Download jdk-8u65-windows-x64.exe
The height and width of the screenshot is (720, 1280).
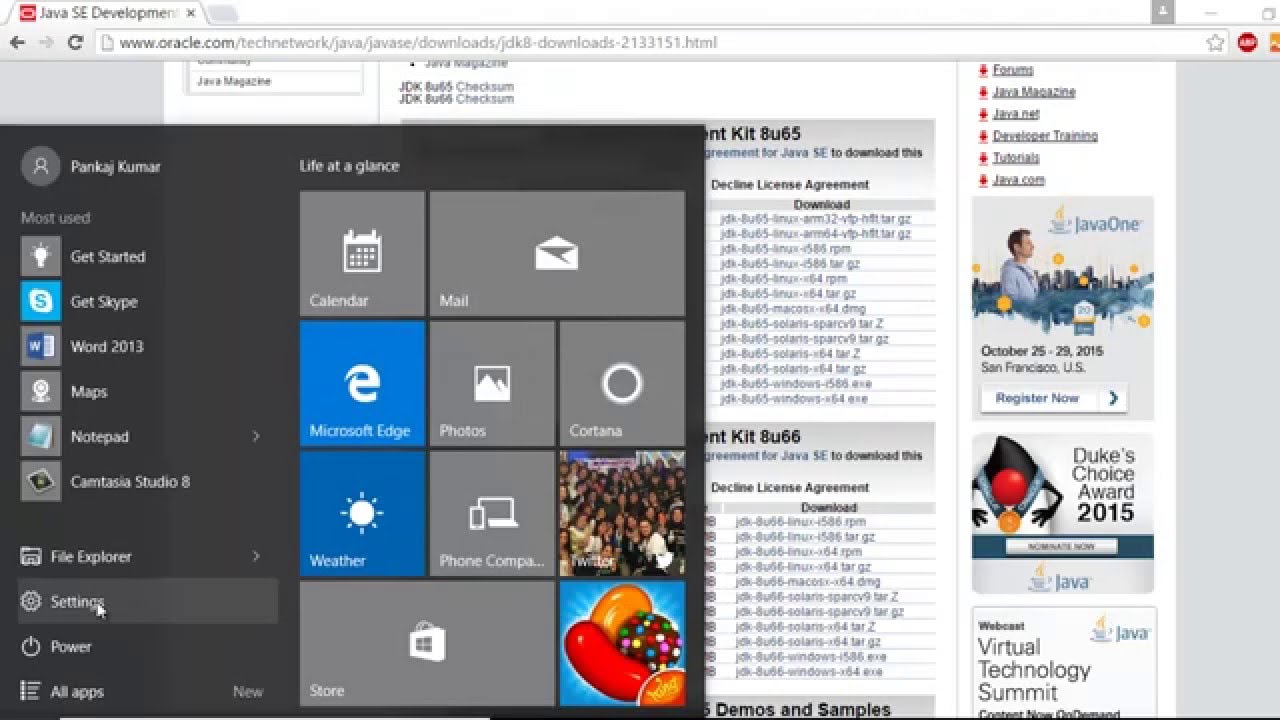pyautogui.click(x=794, y=399)
